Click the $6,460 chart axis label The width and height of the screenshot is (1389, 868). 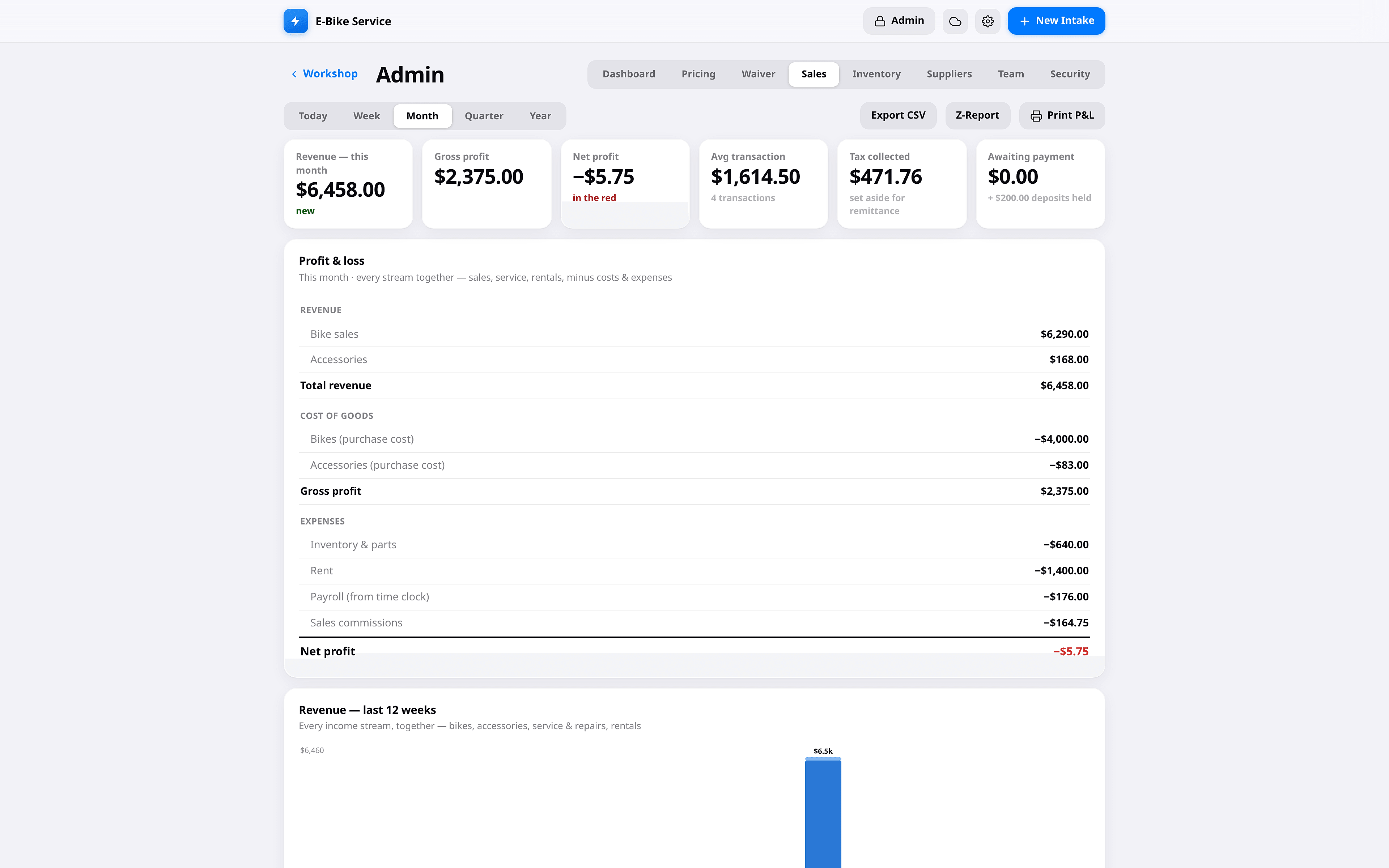(x=312, y=750)
